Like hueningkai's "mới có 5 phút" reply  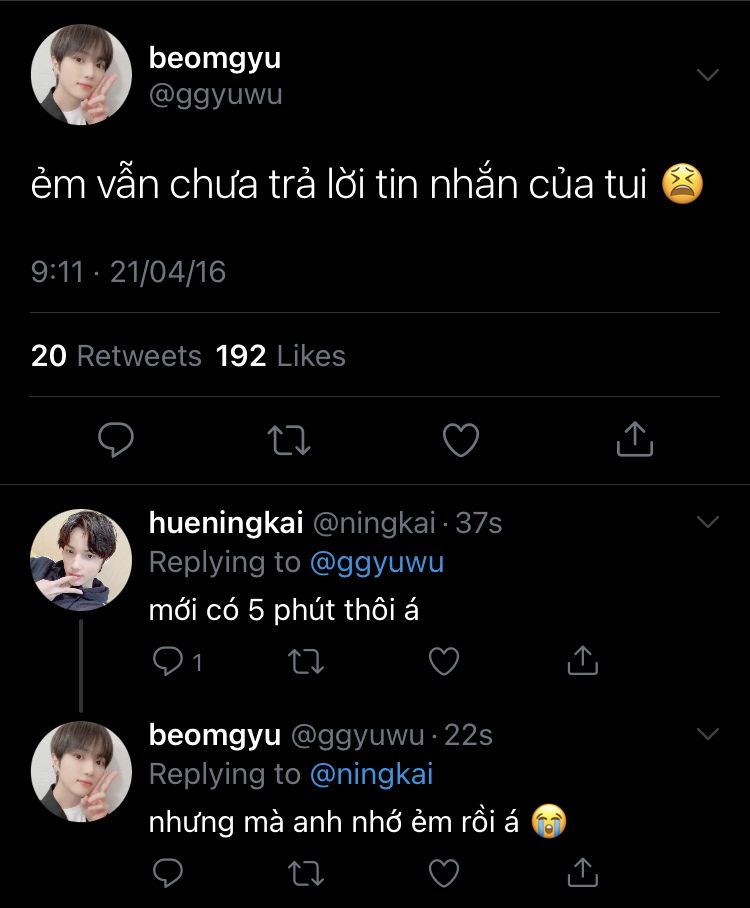443,661
